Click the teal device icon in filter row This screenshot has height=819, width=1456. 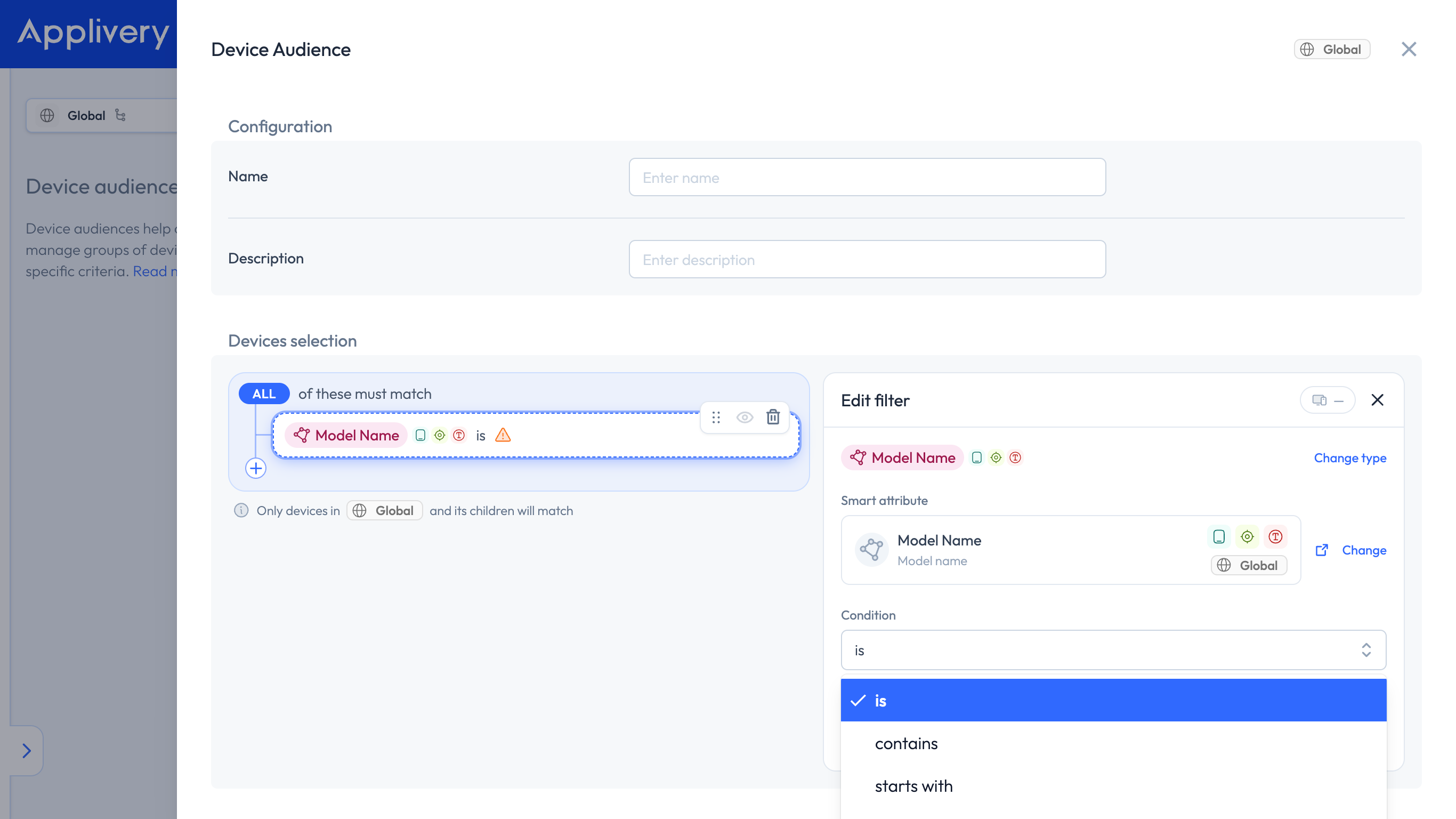(420, 435)
